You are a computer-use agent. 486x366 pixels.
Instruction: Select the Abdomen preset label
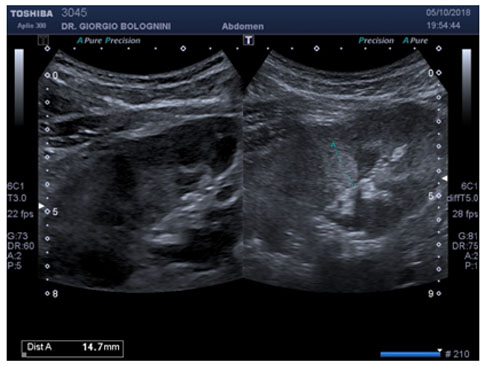[243, 26]
